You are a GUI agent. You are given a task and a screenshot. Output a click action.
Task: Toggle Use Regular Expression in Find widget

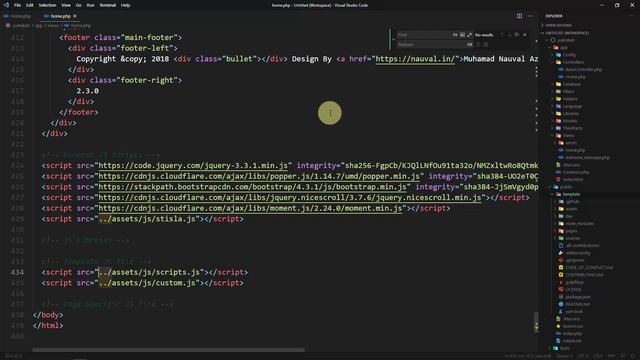click(x=469, y=35)
